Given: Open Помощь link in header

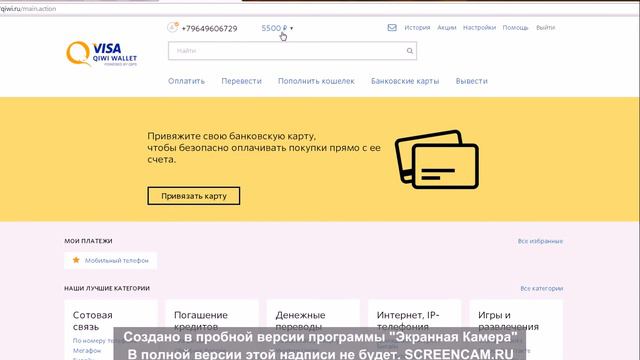Looking at the screenshot, I should tap(515, 27).
